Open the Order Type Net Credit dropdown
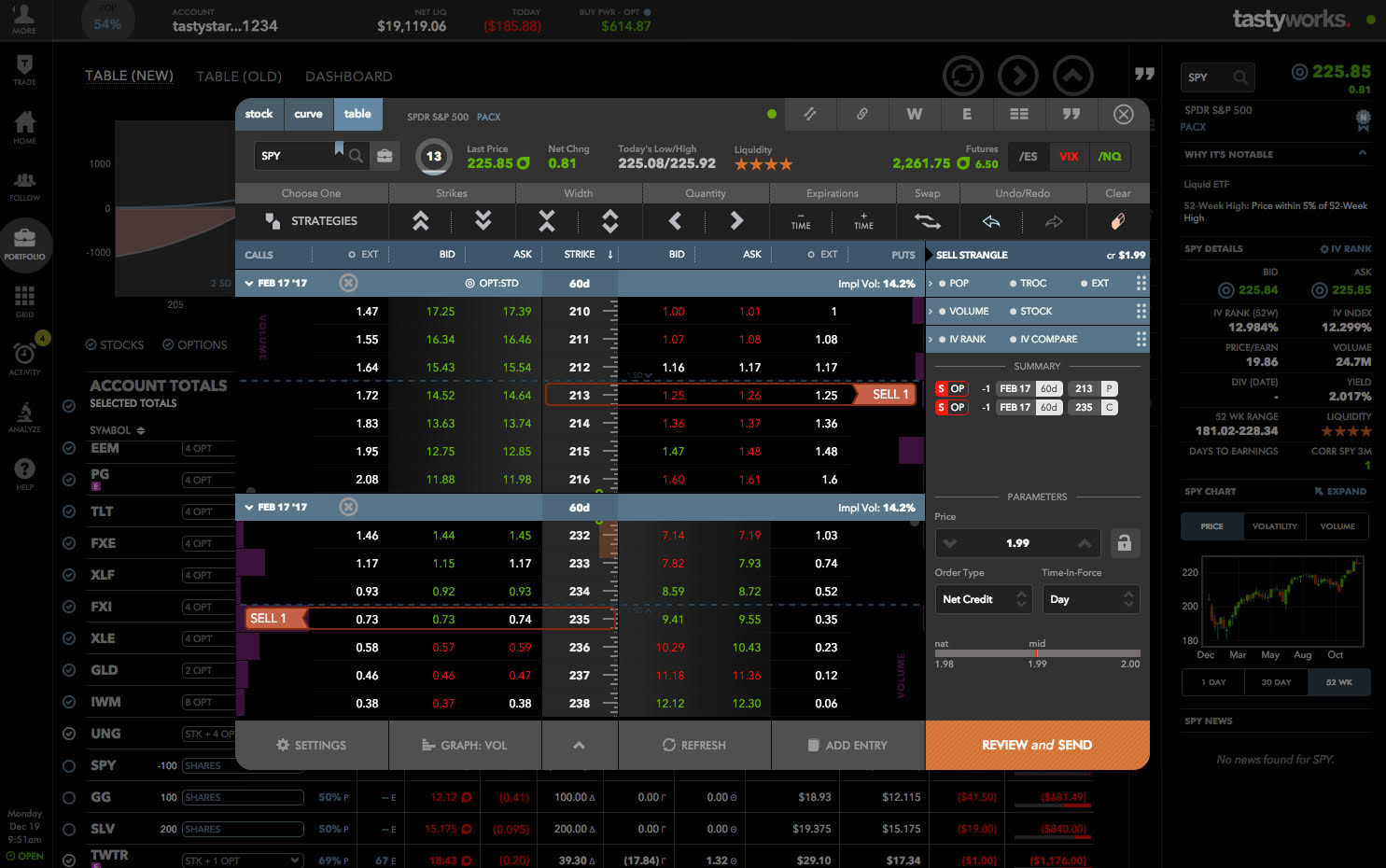Image resolution: width=1386 pixels, height=868 pixels. [x=984, y=599]
